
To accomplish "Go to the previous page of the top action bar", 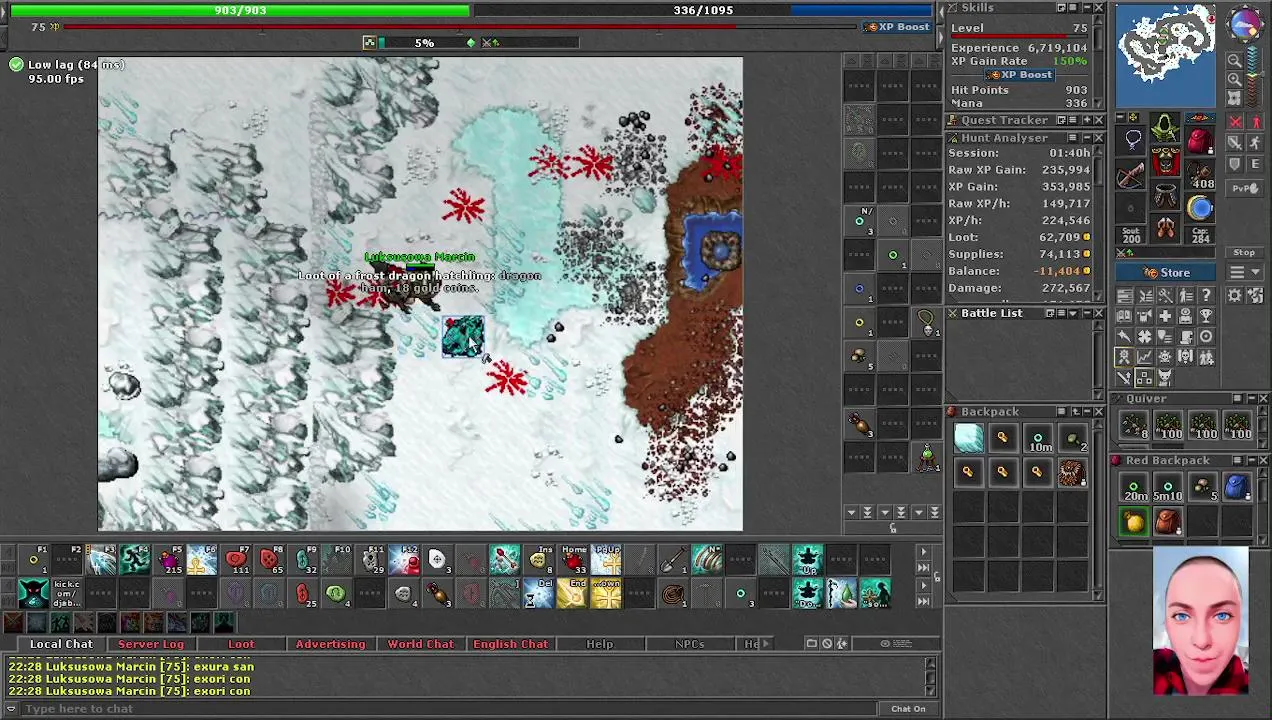I will [8, 550].
